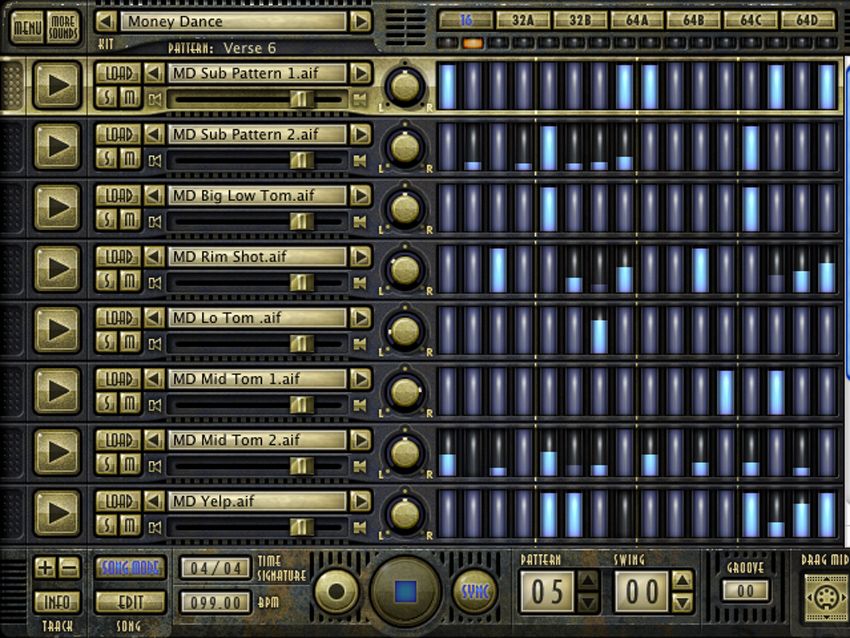850x638 pixels.
Task: Load a sample into MD Yelp track
Action: click(x=118, y=501)
